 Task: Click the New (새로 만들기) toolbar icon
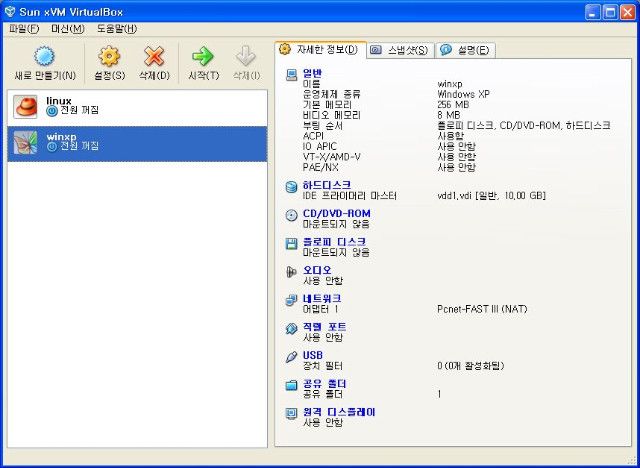pyautogui.click(x=44, y=56)
